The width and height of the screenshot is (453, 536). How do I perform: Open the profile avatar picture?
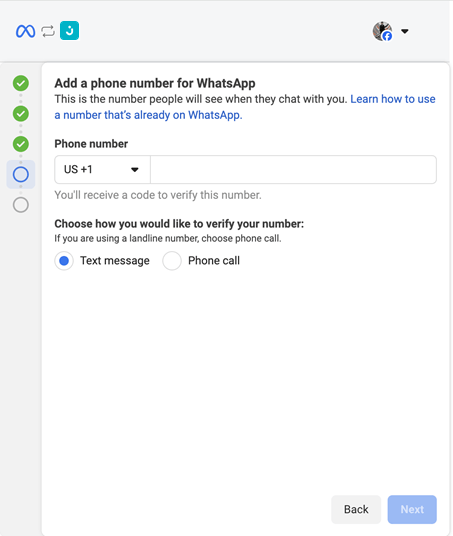click(x=382, y=31)
